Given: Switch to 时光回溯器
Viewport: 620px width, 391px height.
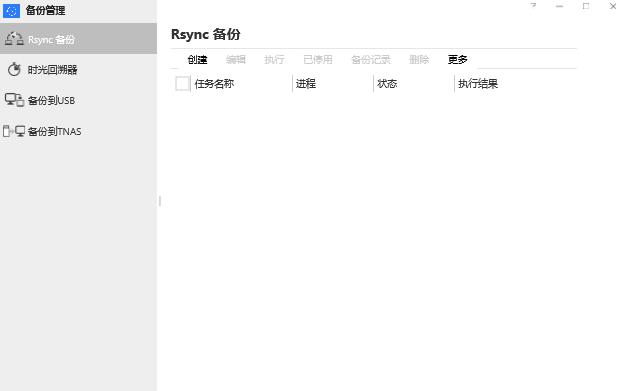Looking at the screenshot, I should tap(78, 70).
